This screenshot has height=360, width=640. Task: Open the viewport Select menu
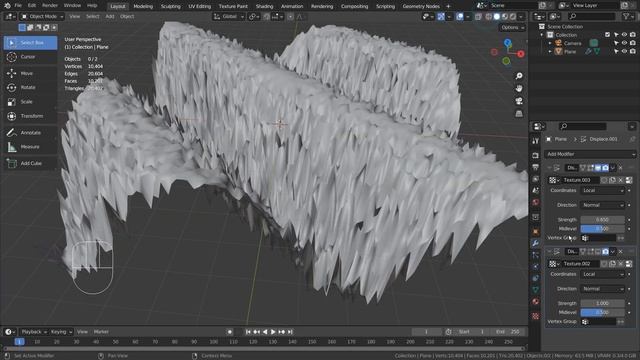click(x=93, y=17)
